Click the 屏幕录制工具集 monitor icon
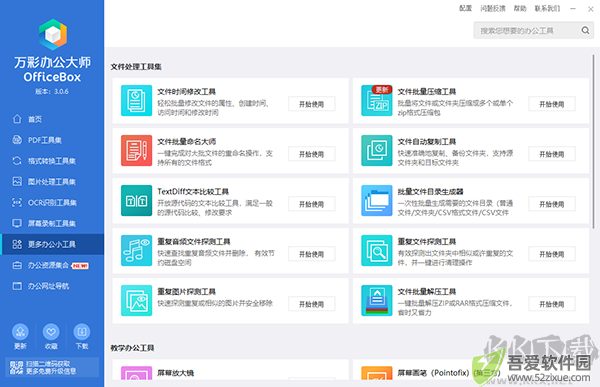The height and width of the screenshot is (387, 600). (17, 223)
